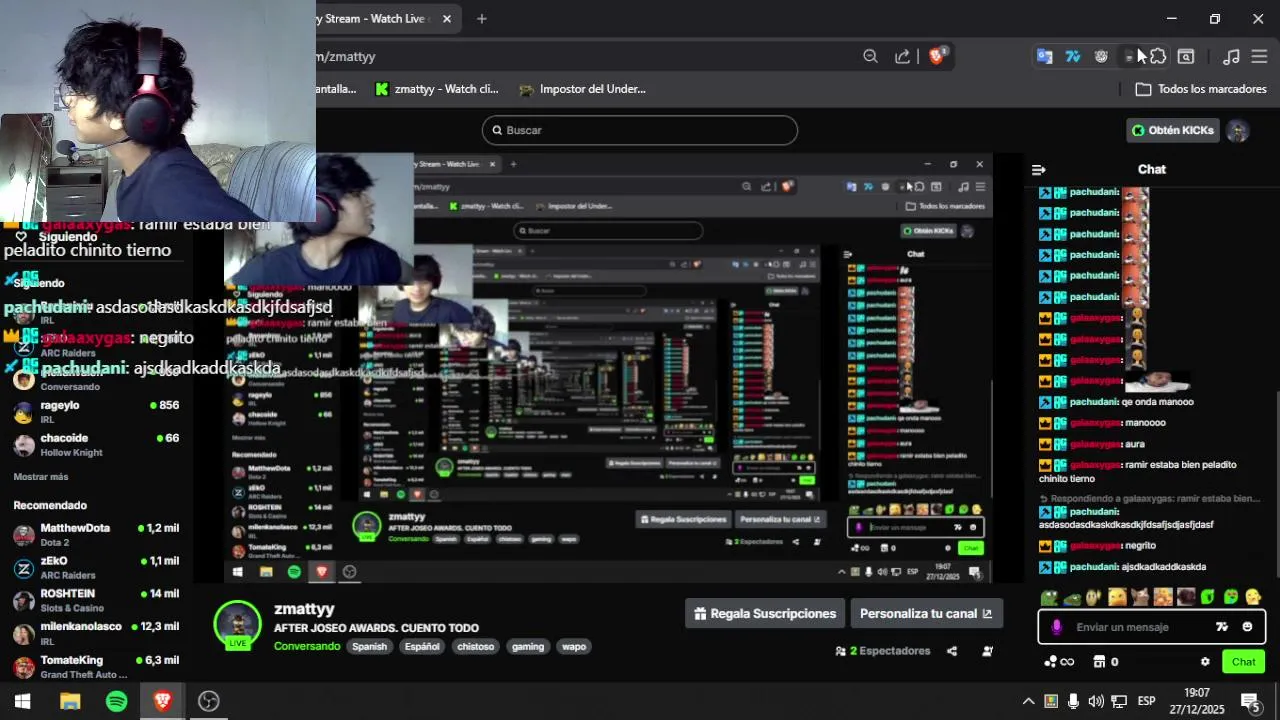Click the Personaliza tu canal button

(926, 614)
